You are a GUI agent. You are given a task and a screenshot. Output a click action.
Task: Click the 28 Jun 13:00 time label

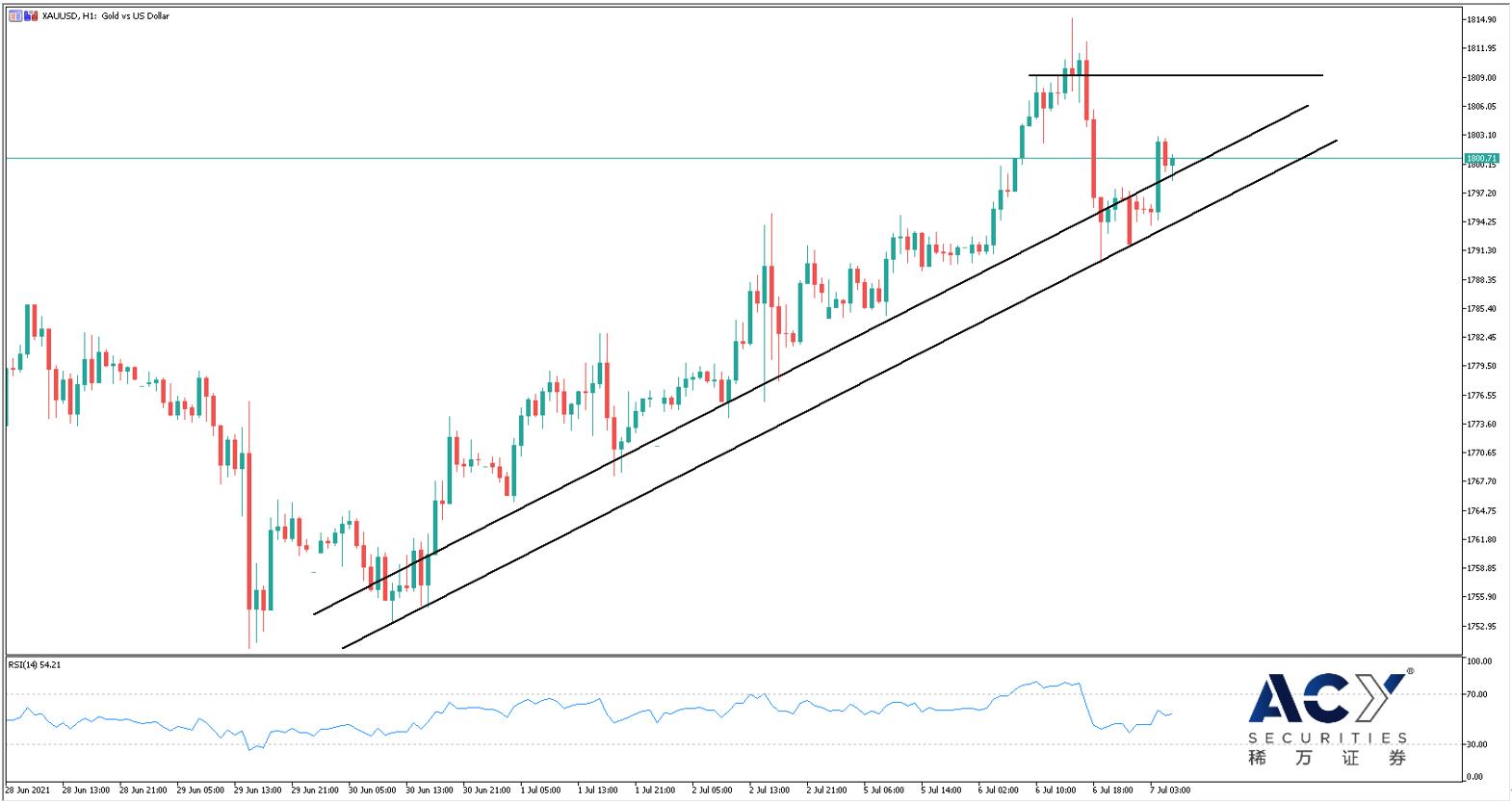[86, 790]
